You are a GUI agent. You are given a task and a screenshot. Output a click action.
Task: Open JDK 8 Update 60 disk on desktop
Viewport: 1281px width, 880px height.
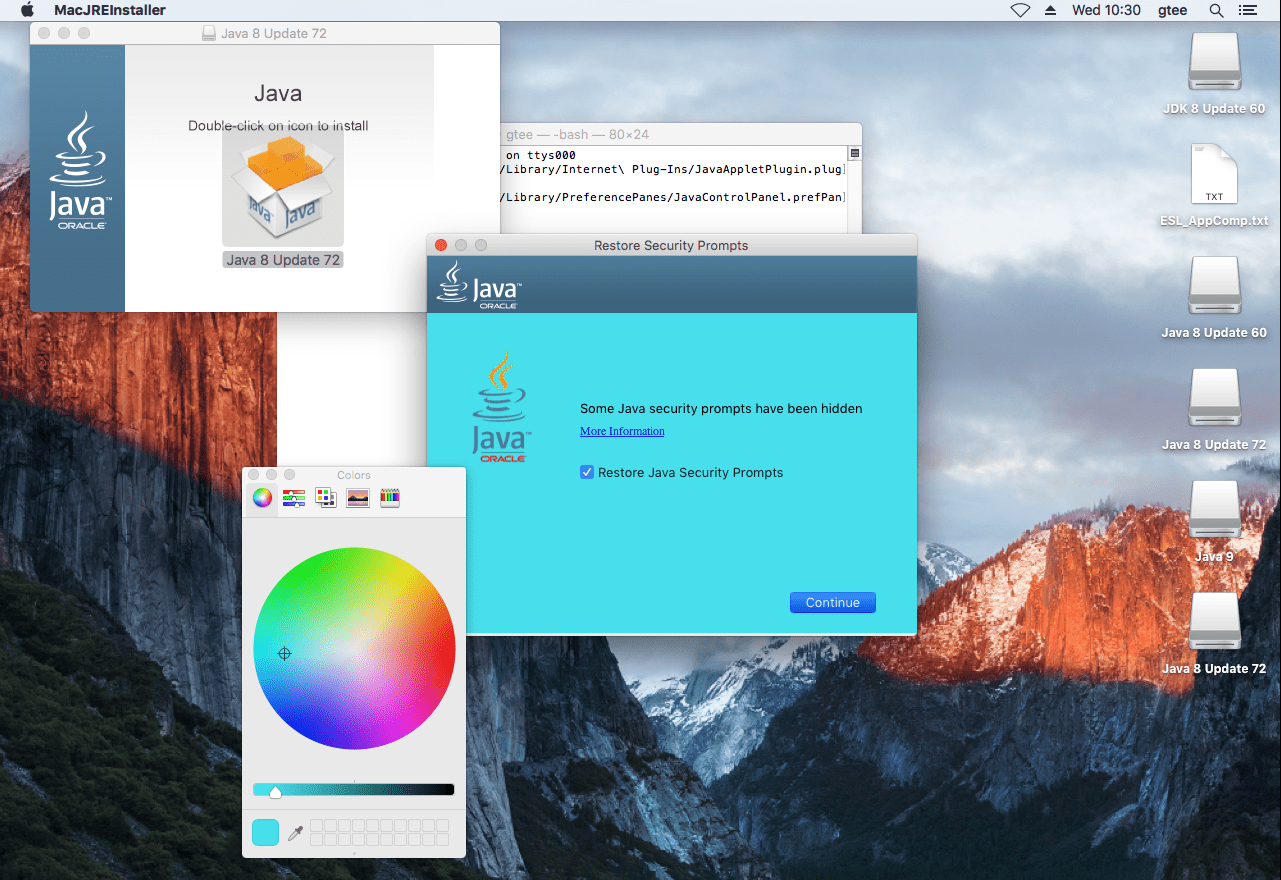click(x=1213, y=62)
